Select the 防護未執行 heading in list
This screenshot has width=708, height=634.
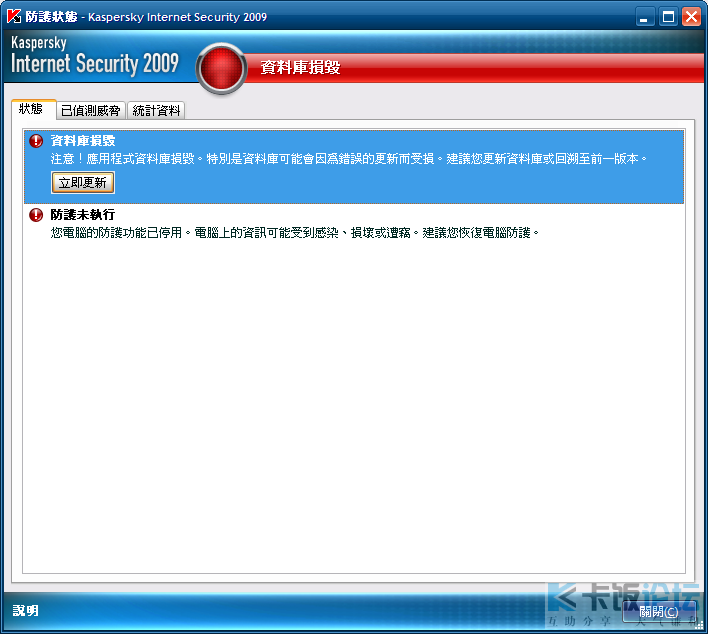click(x=83, y=214)
